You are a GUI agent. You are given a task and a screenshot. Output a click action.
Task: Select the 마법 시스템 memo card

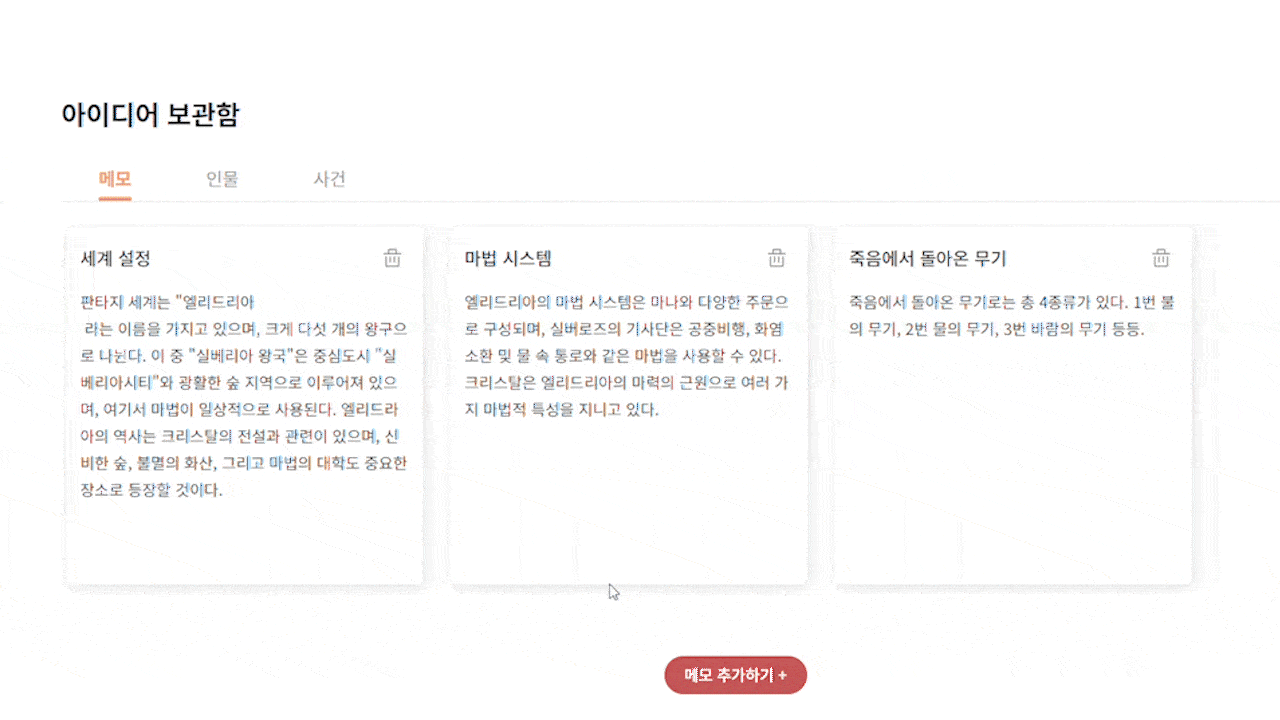coord(628,404)
